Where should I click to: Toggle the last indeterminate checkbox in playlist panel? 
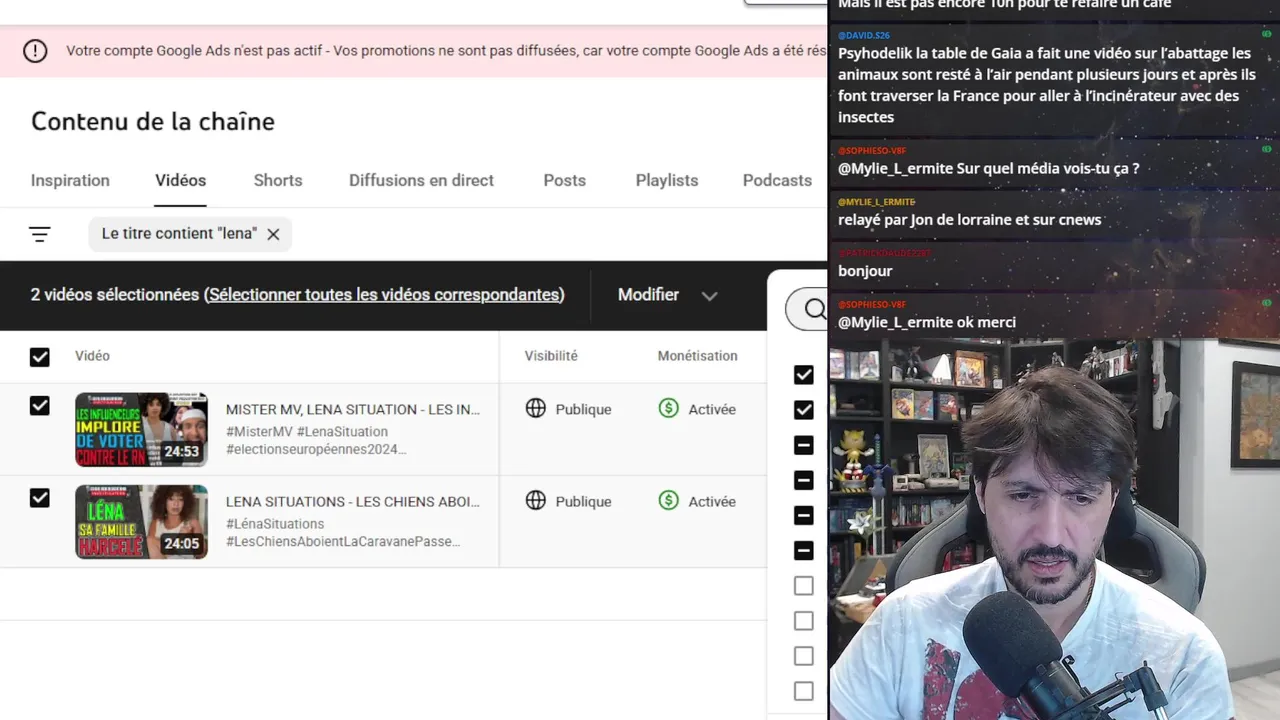[x=803, y=550]
